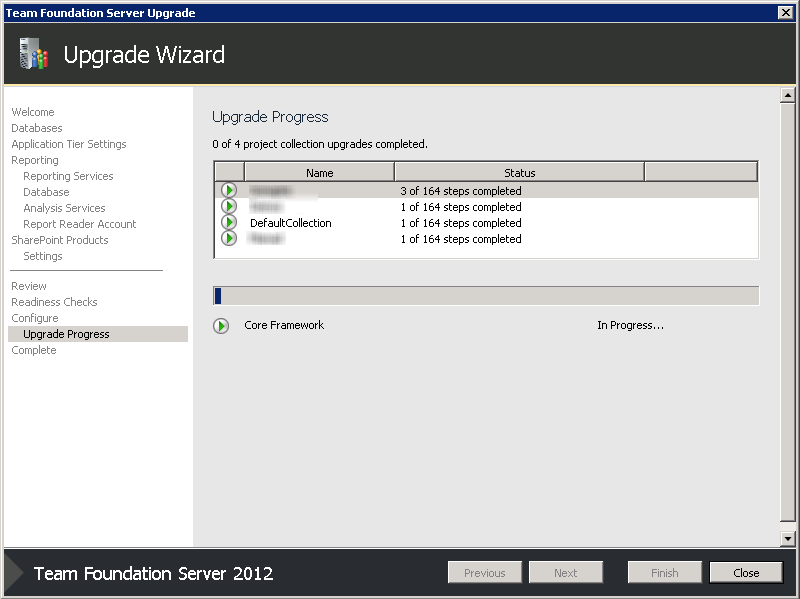Select the Database sub-step under Reporting
The height and width of the screenshot is (599, 800).
coord(46,192)
